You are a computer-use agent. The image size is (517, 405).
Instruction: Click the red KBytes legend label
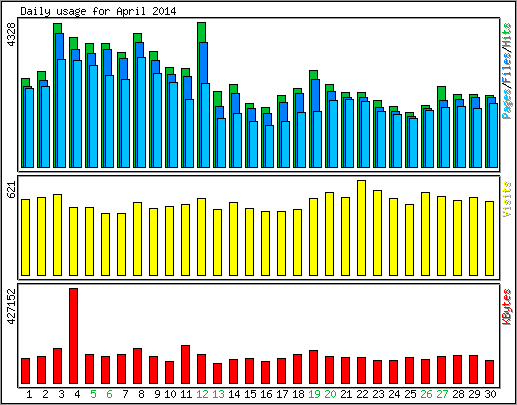point(507,307)
